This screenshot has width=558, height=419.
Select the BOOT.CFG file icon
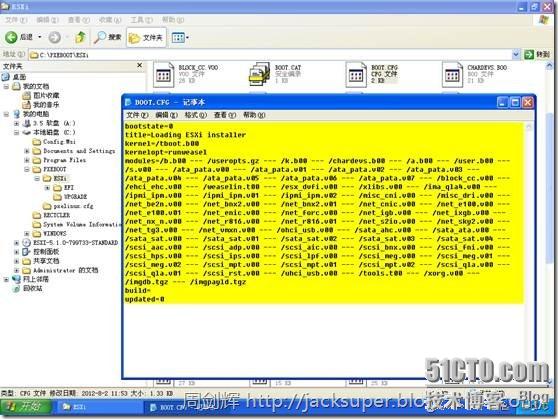[x=356, y=74]
